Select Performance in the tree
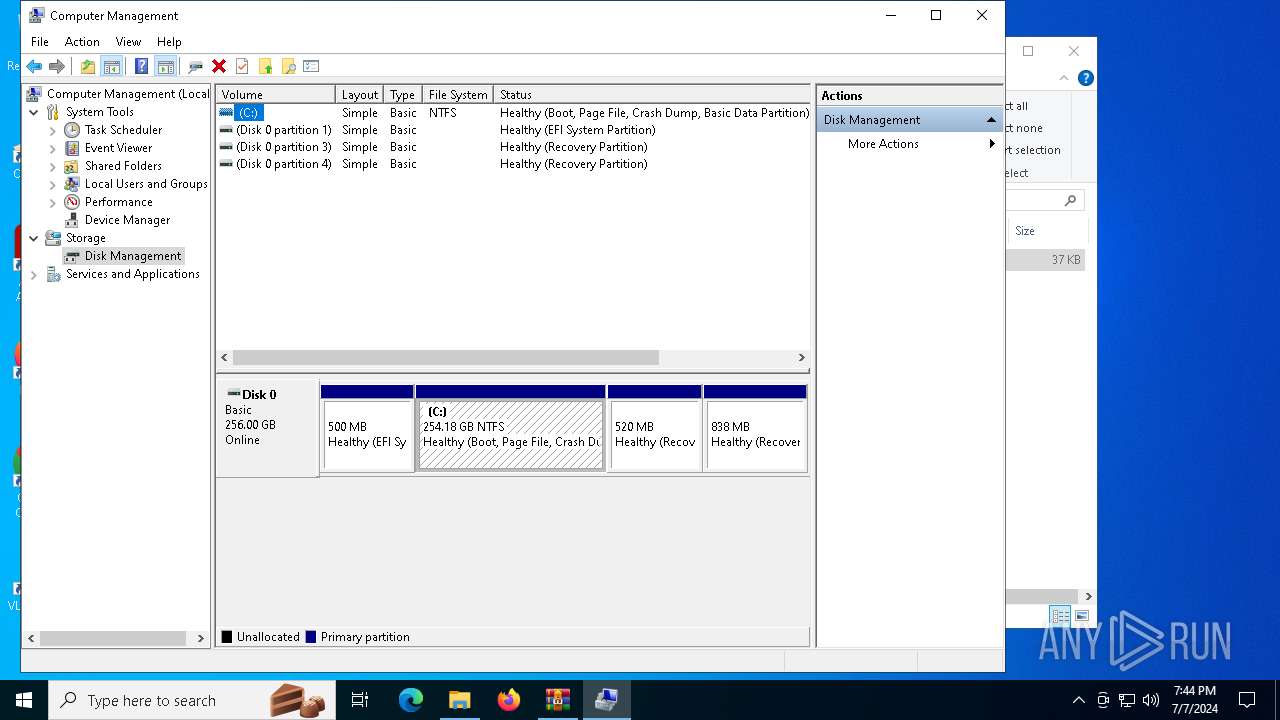Image resolution: width=1280 pixels, height=720 pixels. (118, 202)
